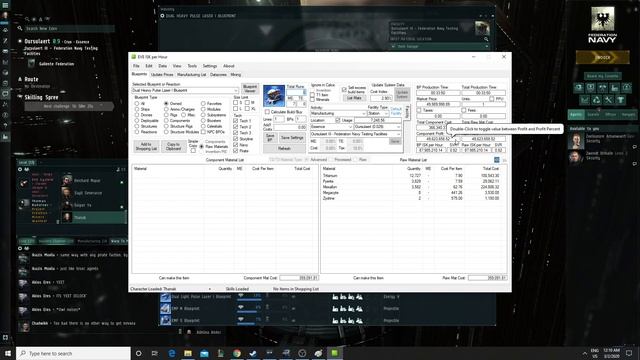The height and width of the screenshot is (360, 640).
Task: Open Google Chrome from the taskbar
Action: click(x=237, y=353)
